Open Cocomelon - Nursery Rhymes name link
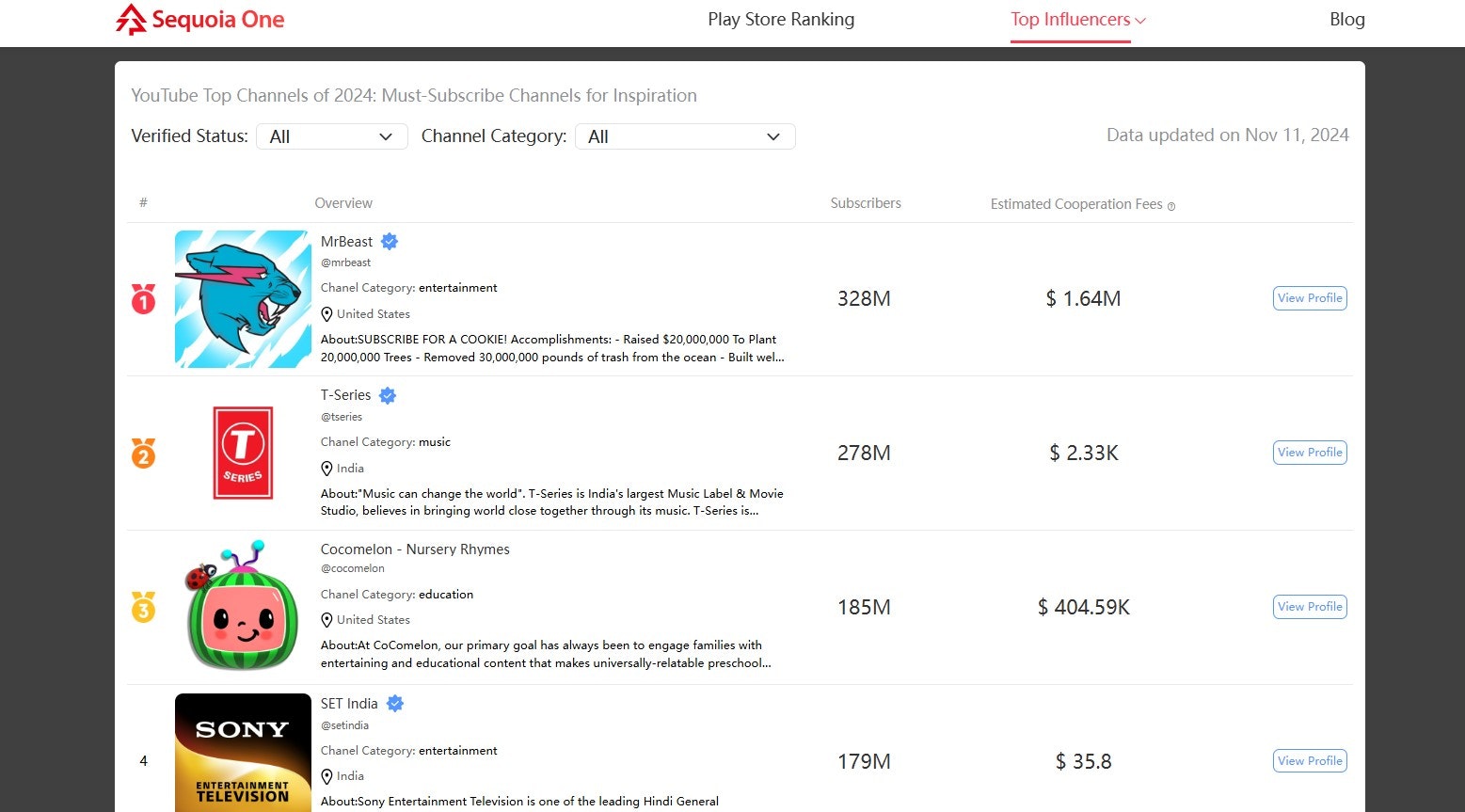The width and height of the screenshot is (1465, 812). [x=415, y=549]
